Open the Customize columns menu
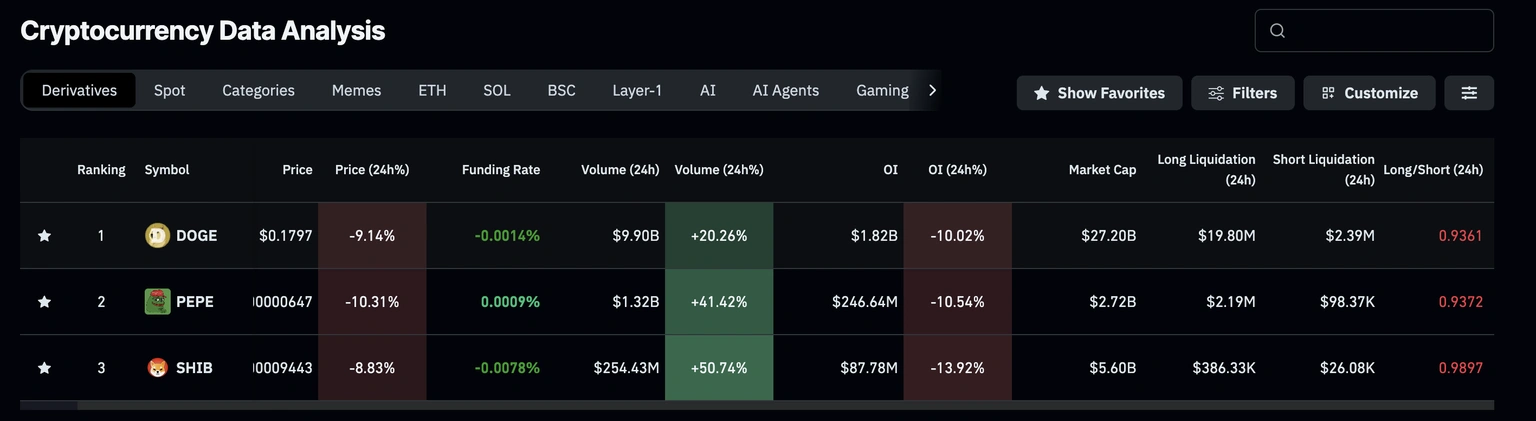This screenshot has height=421, width=1536. pyautogui.click(x=1369, y=93)
